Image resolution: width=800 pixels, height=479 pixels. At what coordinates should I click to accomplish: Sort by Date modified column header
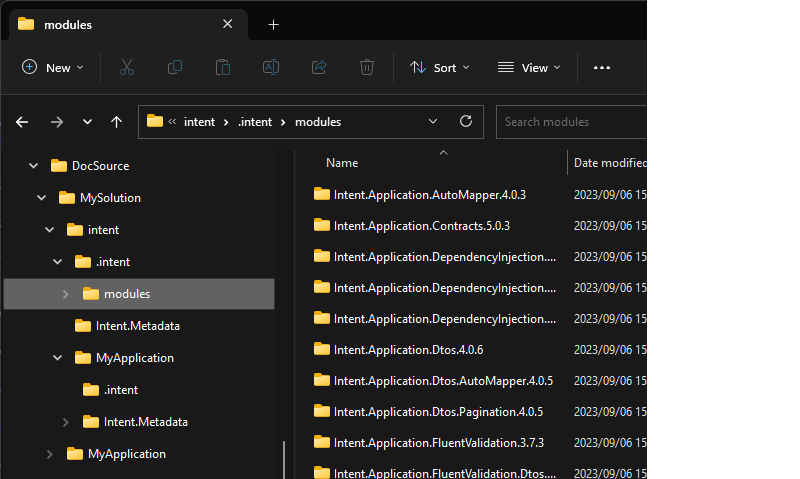(x=610, y=163)
